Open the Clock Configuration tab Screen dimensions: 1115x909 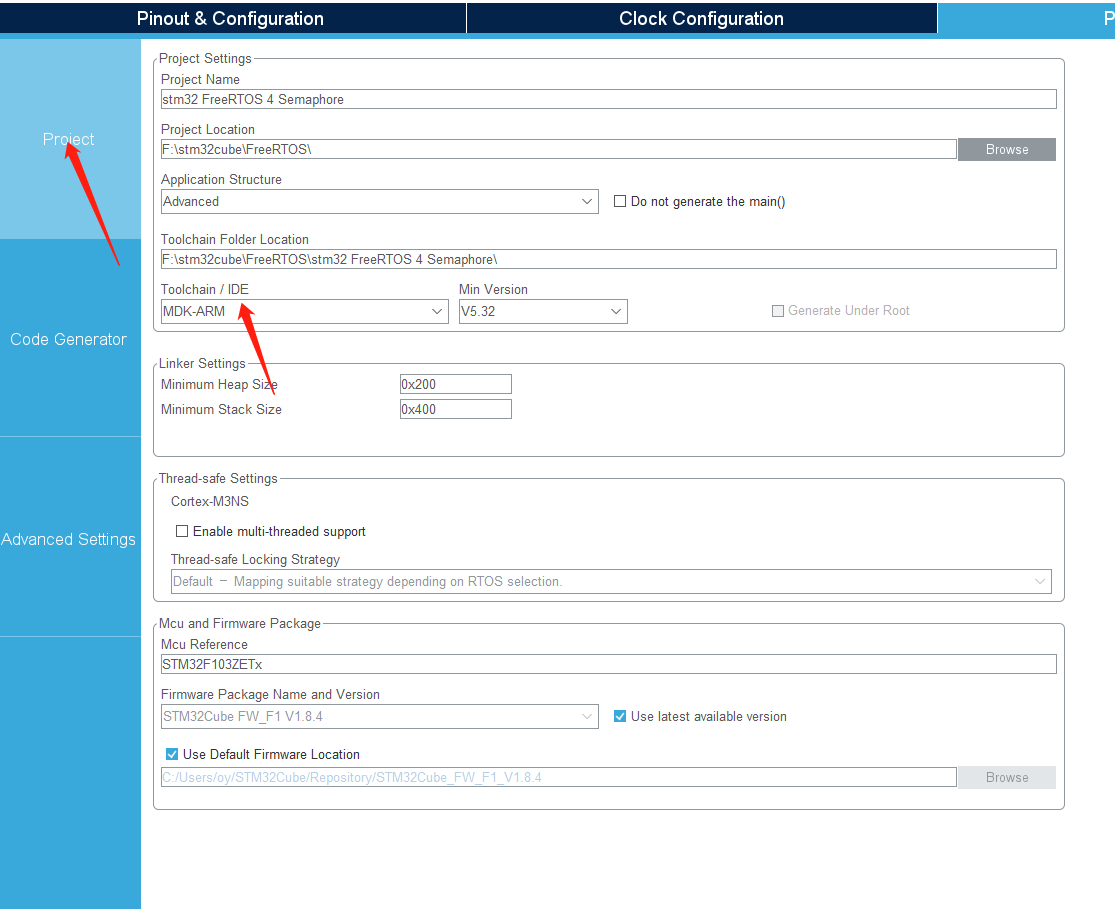700,17
